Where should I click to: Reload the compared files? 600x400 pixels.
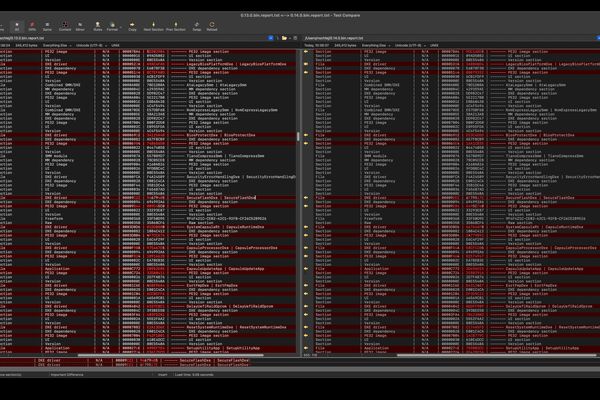212,26
